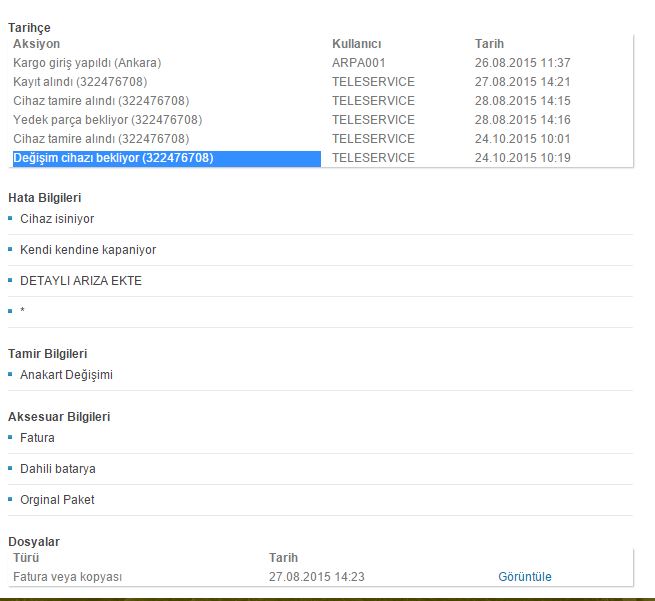Image resolution: width=655 pixels, height=601 pixels.
Task: Click the Aksiyon column header
Action: click(x=37, y=44)
